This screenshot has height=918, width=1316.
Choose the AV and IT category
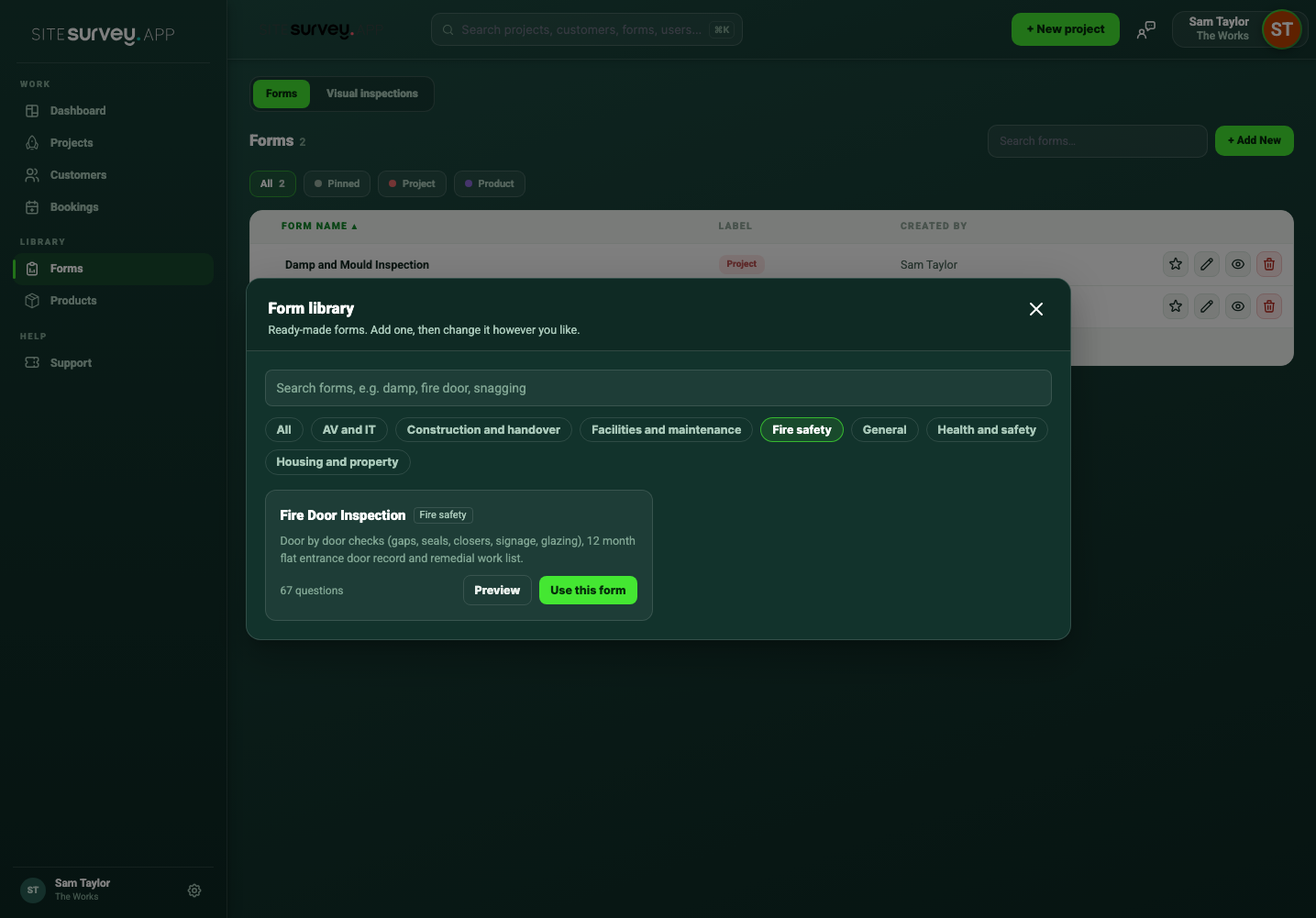[349, 430]
